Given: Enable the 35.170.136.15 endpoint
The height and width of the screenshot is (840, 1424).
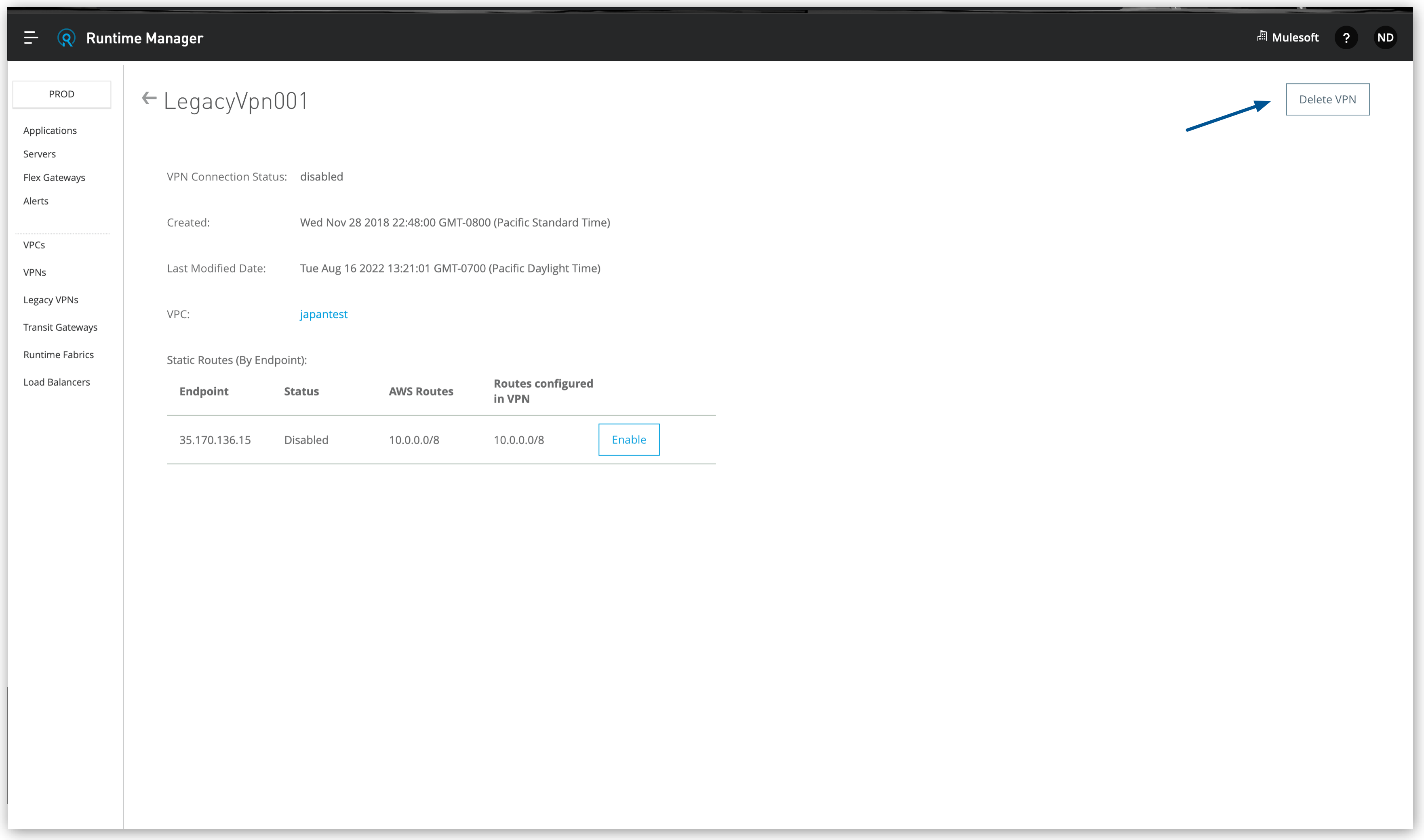Looking at the screenshot, I should [x=628, y=440].
